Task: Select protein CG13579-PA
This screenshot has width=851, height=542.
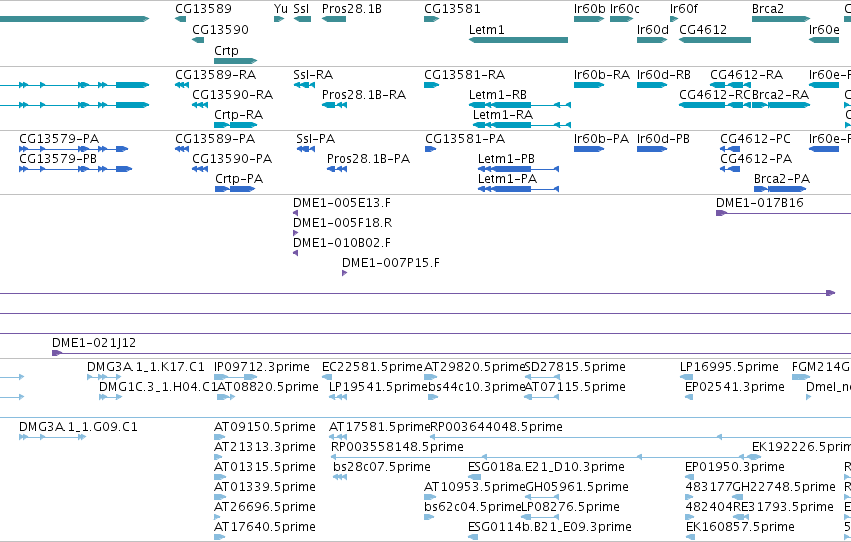Action: point(73,149)
